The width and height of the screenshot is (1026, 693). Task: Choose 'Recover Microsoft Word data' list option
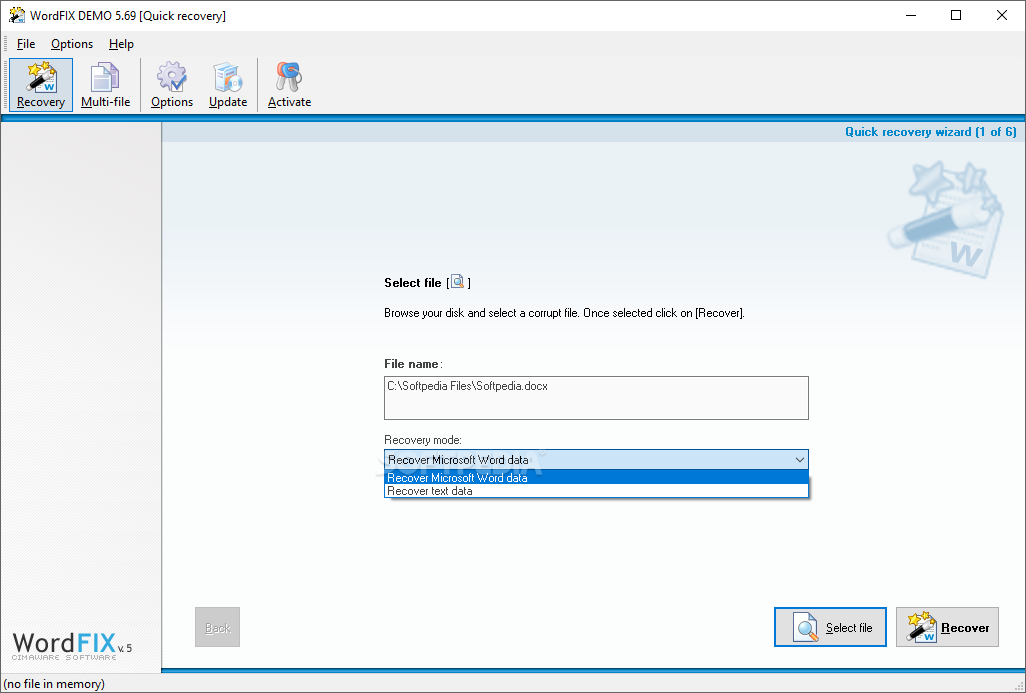click(596, 478)
